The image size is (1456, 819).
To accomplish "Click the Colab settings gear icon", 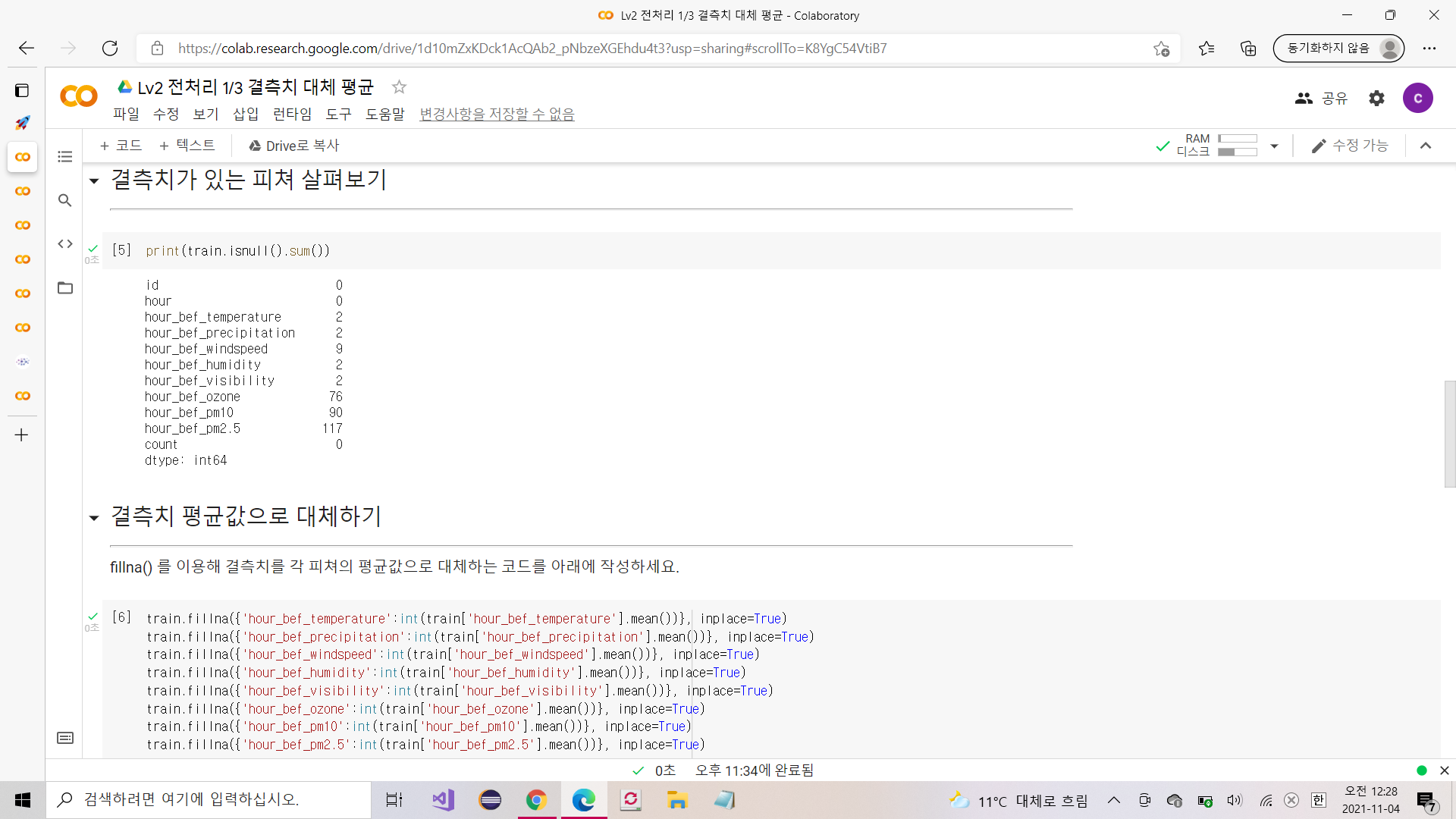I will [1376, 98].
